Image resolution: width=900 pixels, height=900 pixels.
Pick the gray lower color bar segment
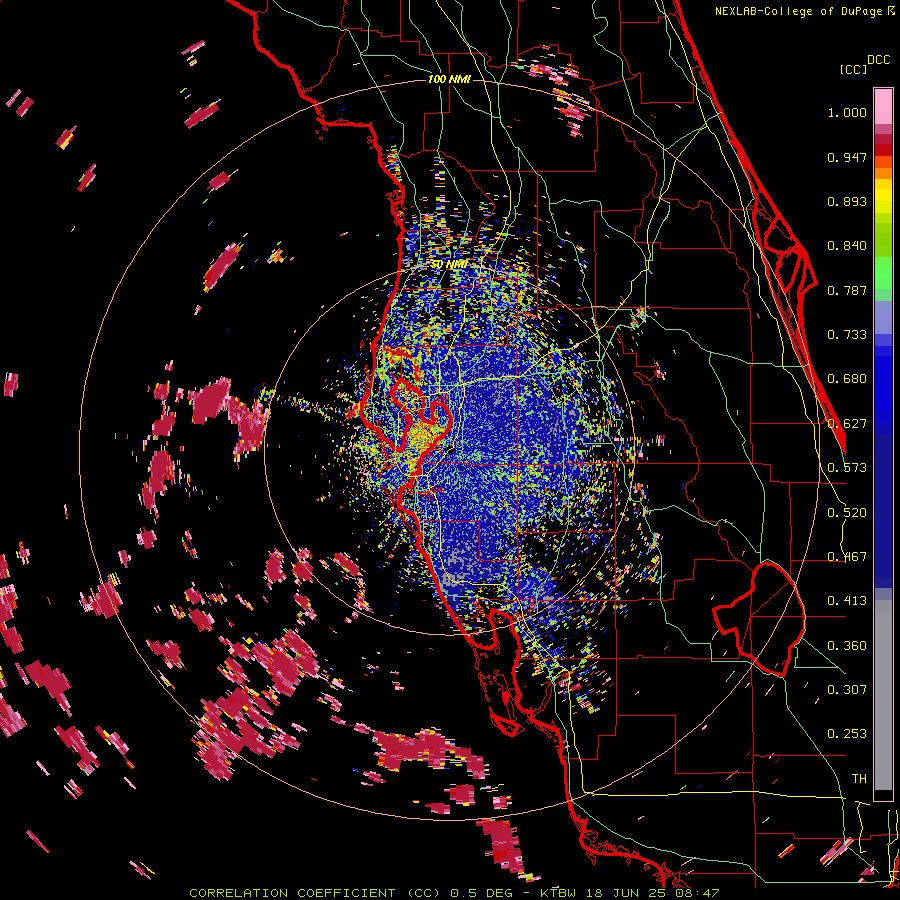pyautogui.click(x=883, y=695)
